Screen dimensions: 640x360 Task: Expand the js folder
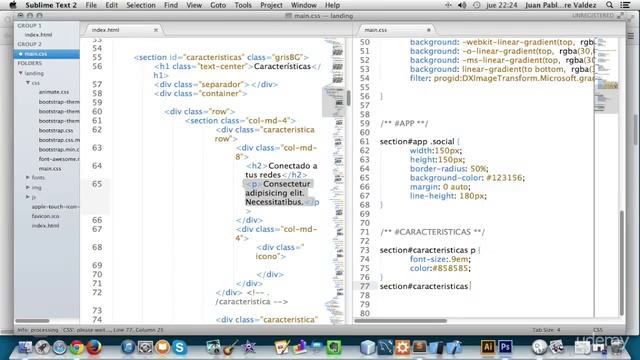tap(28, 197)
